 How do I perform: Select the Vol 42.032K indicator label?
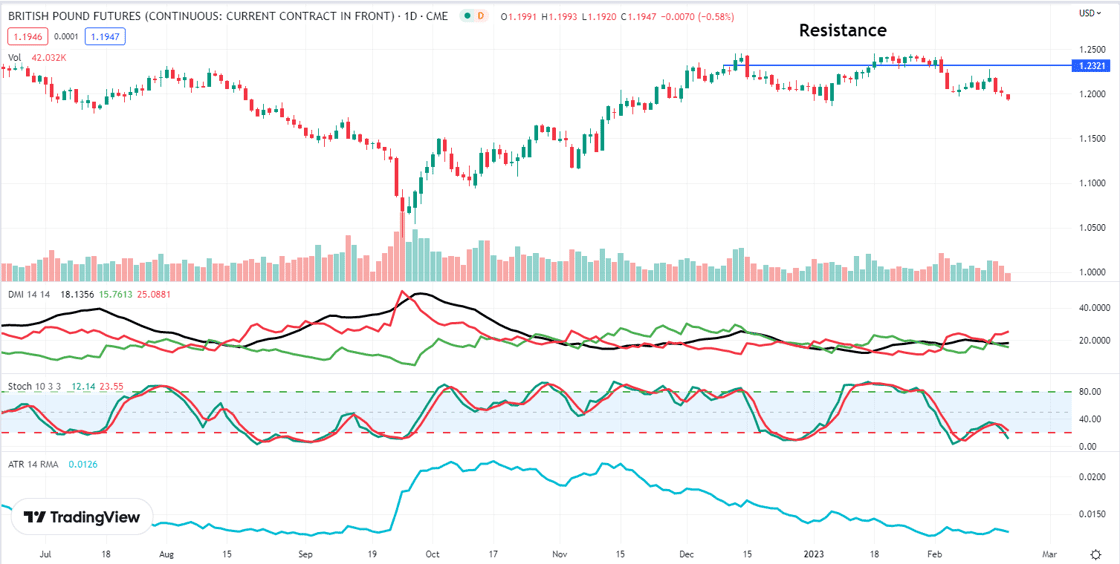pyautogui.click(x=36, y=58)
